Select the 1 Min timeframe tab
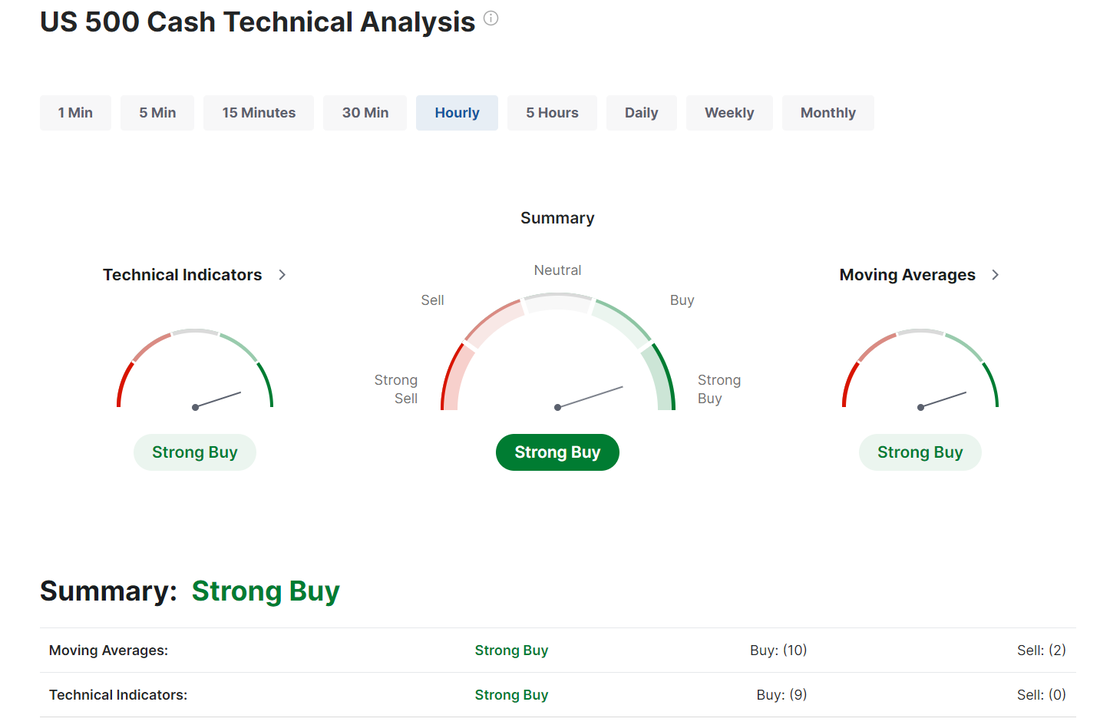 [75, 113]
